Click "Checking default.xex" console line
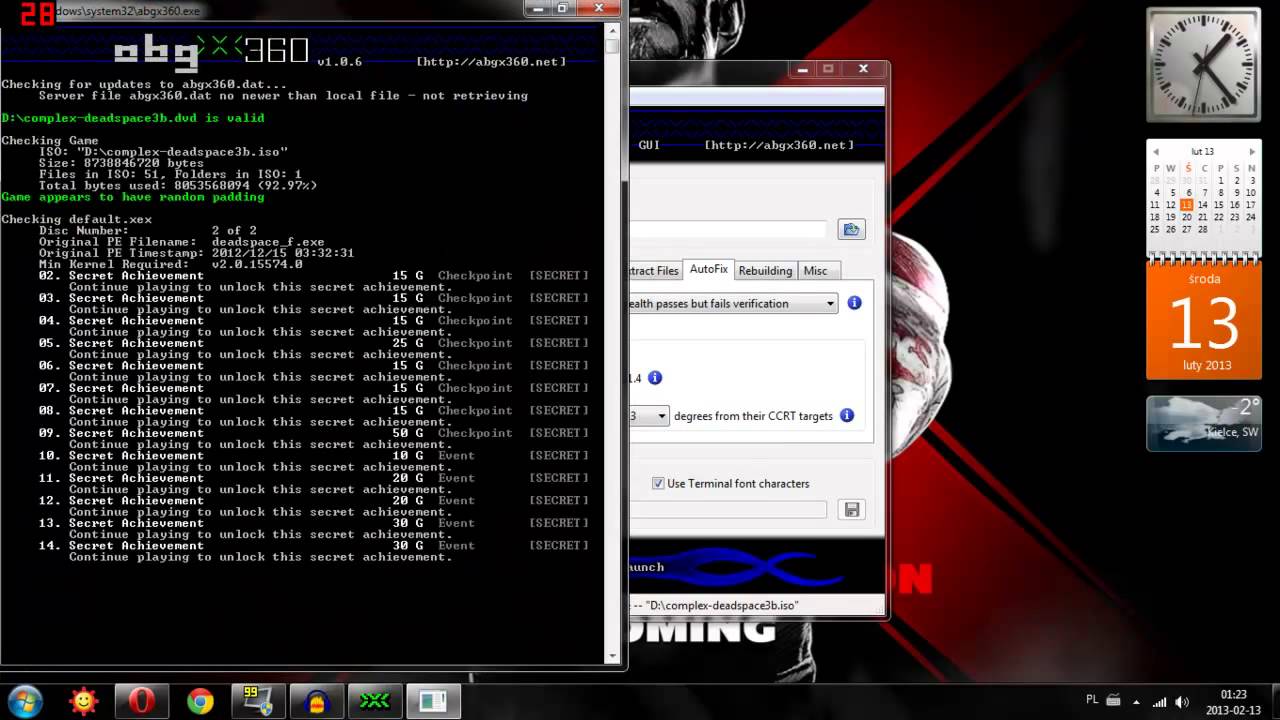The width and height of the screenshot is (1280, 720). (x=77, y=219)
